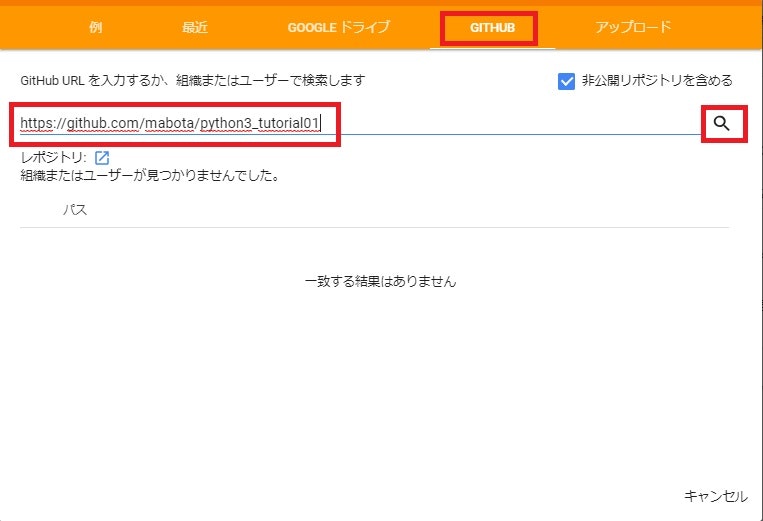Click the キャンセル button
Screen dimensions: 763x521
(x=715, y=496)
